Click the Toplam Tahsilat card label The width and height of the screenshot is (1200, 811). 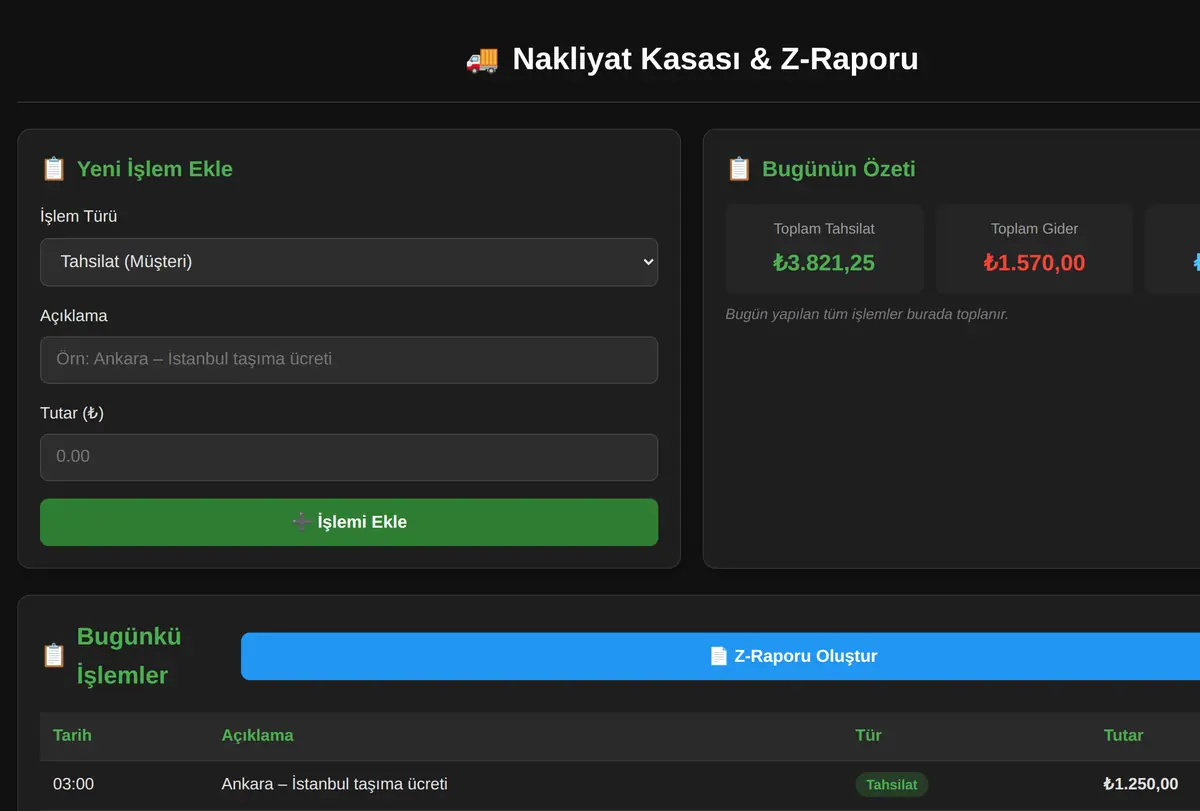tap(824, 229)
